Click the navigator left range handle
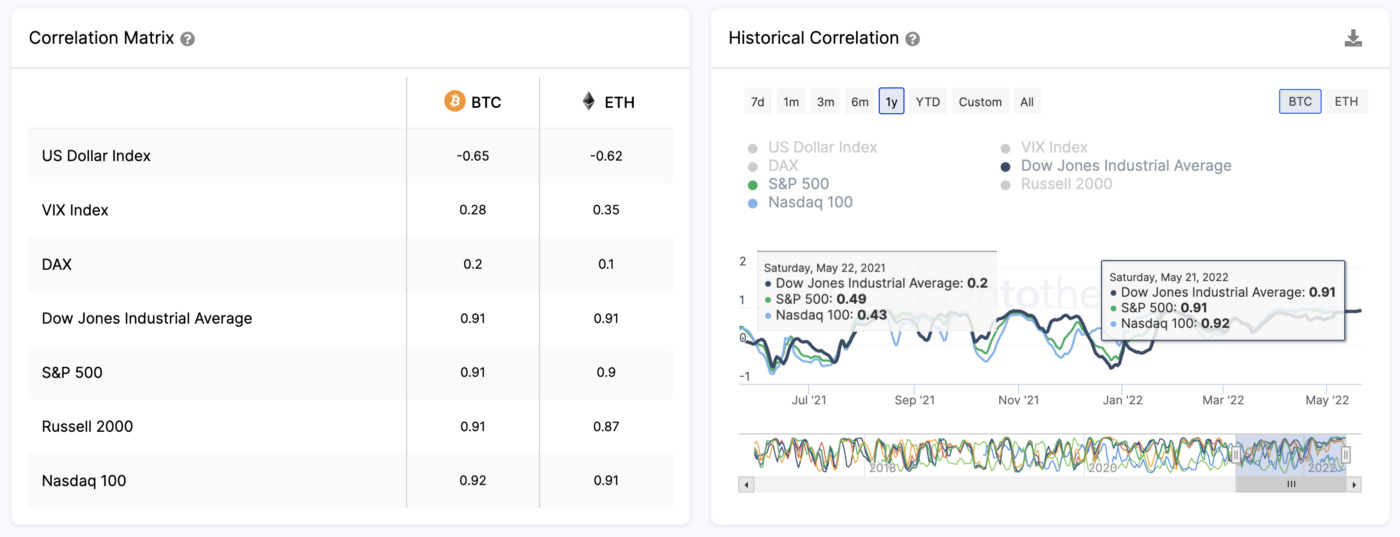 pyautogui.click(x=1236, y=455)
